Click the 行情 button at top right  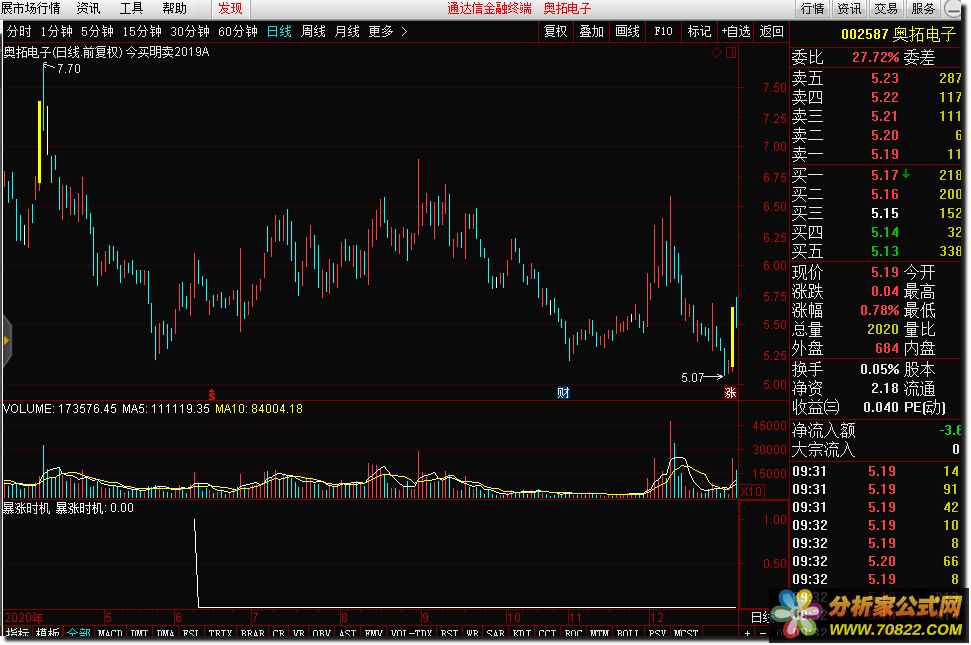pyautogui.click(x=812, y=9)
